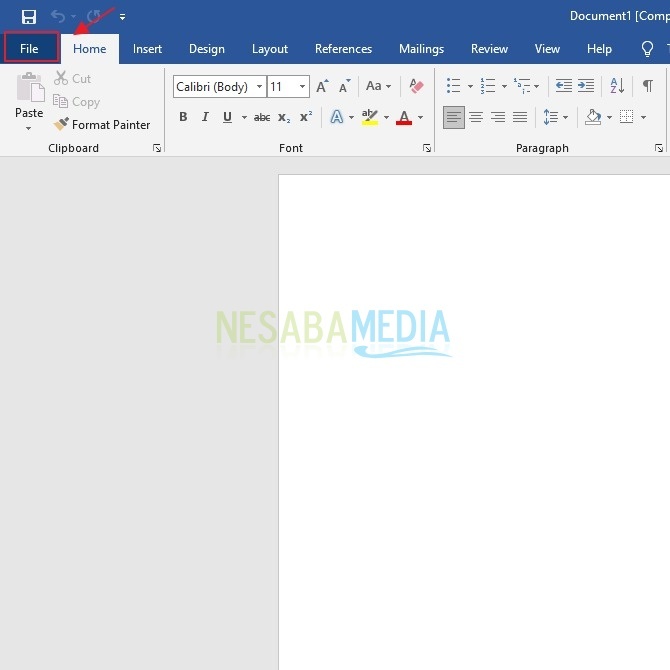Undo the last action

coord(58,17)
